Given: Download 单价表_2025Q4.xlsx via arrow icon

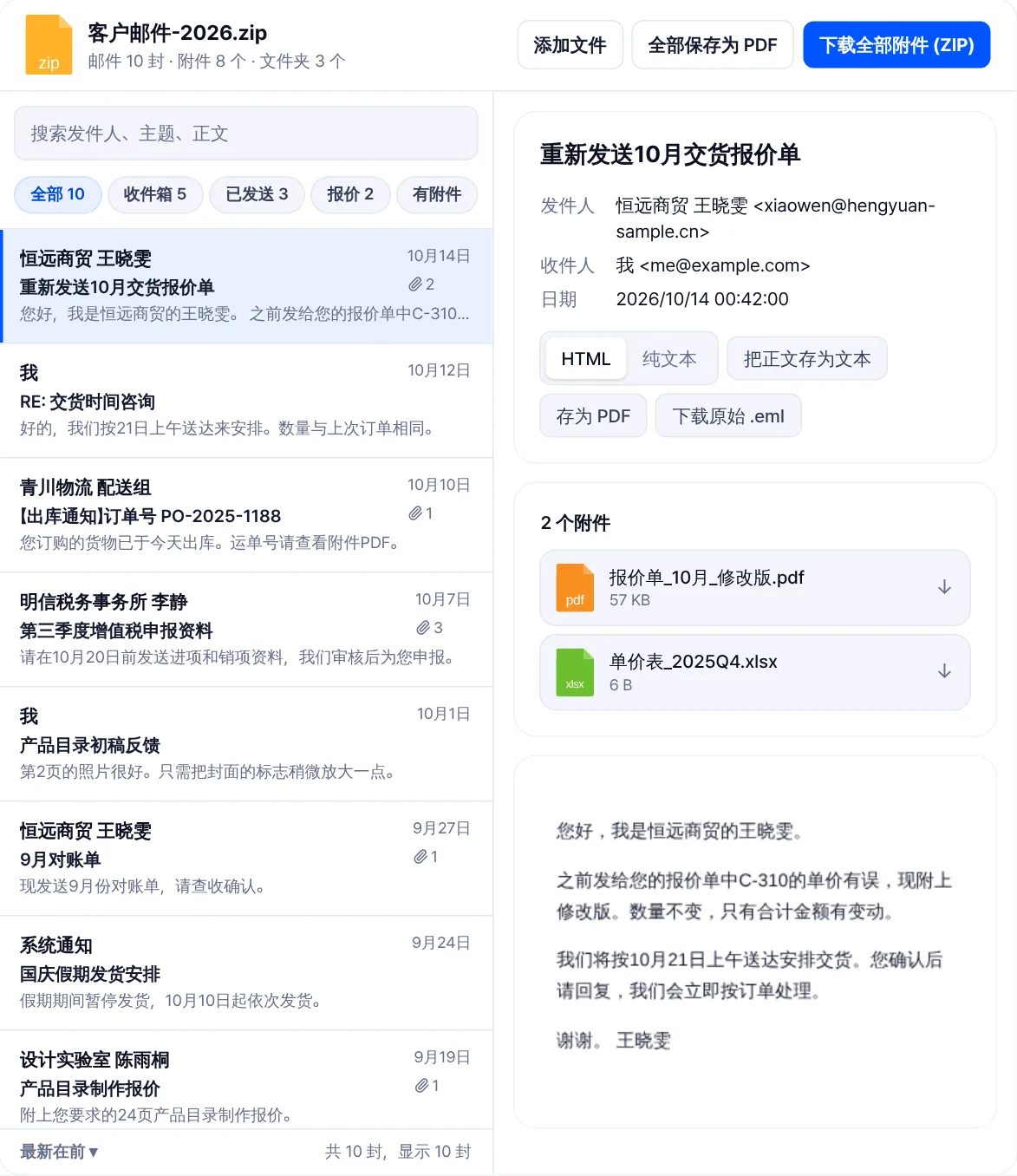Looking at the screenshot, I should (x=944, y=671).
